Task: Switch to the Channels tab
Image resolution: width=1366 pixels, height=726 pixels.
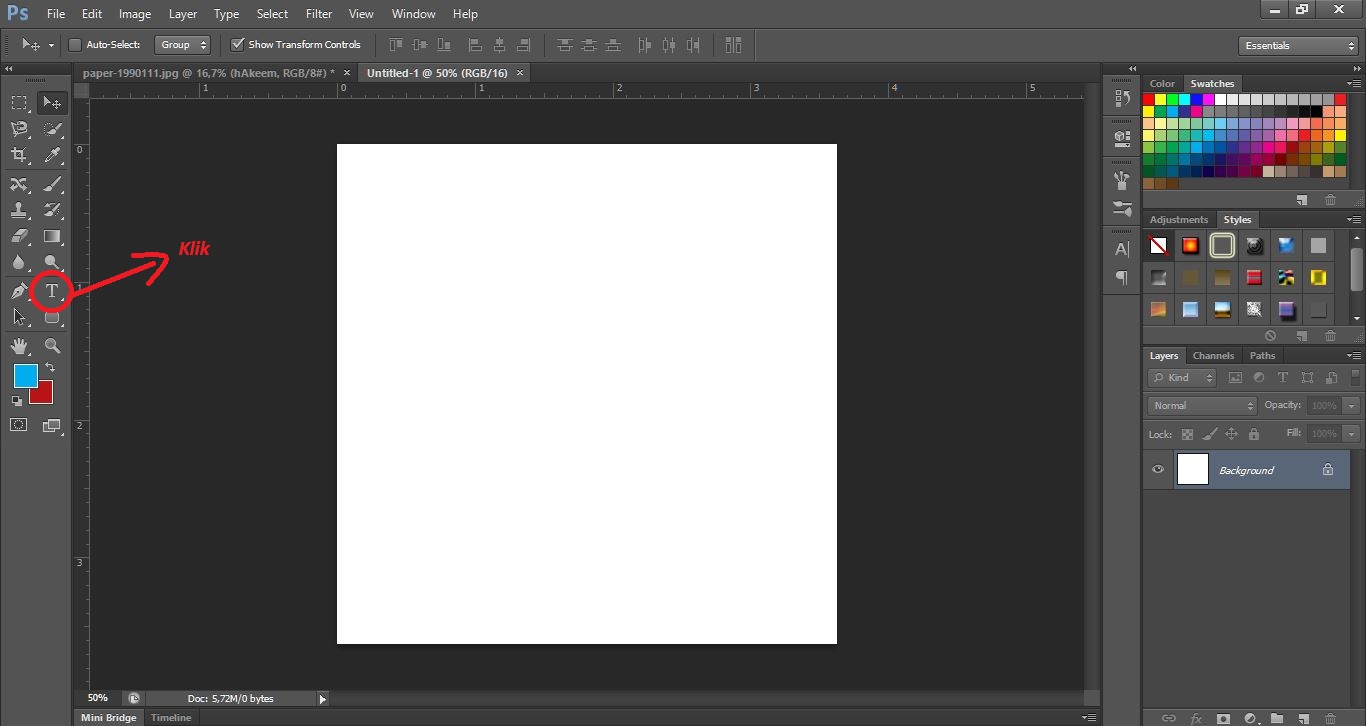Action: 1213,356
